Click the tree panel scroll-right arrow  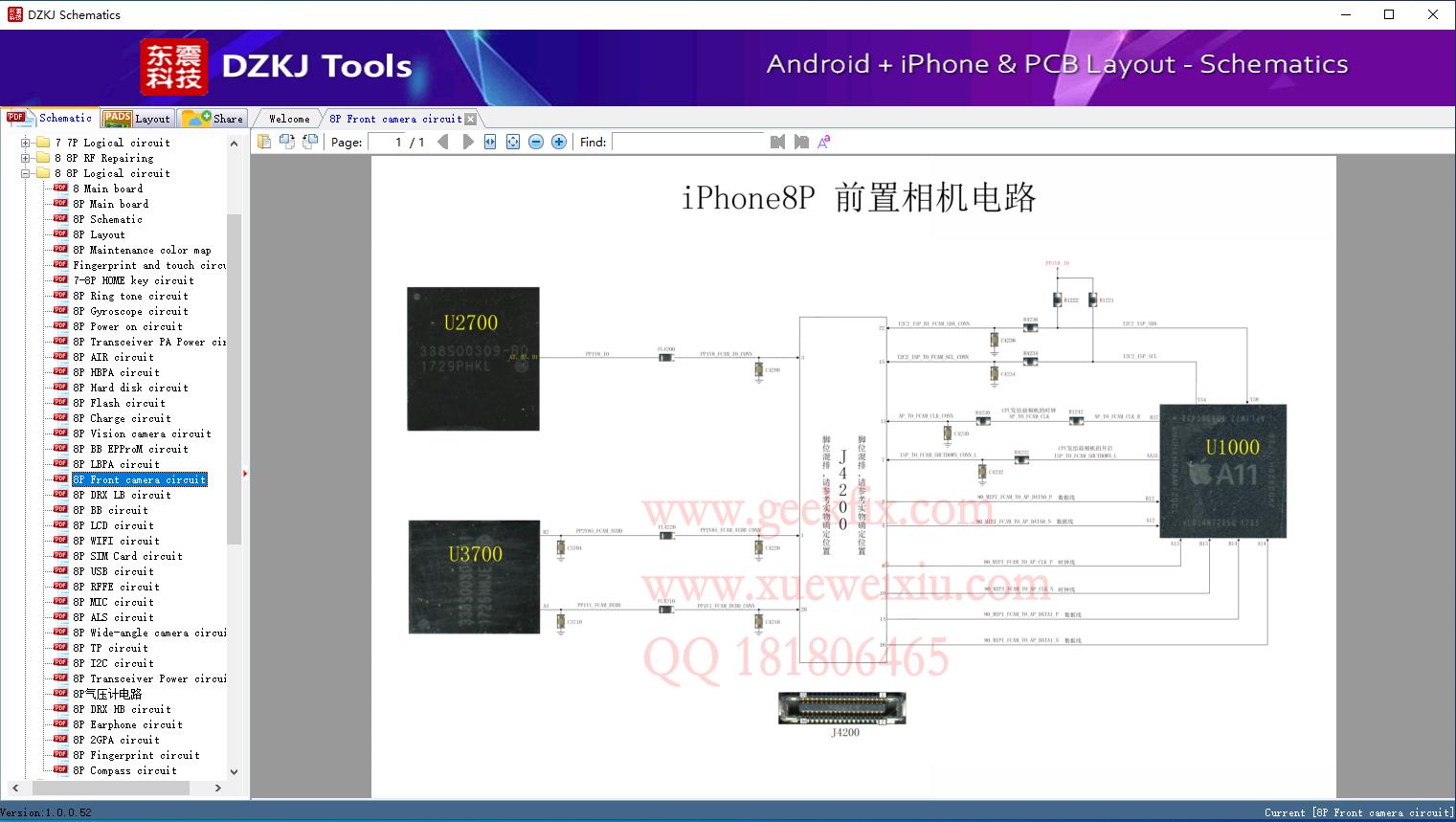pos(218,789)
